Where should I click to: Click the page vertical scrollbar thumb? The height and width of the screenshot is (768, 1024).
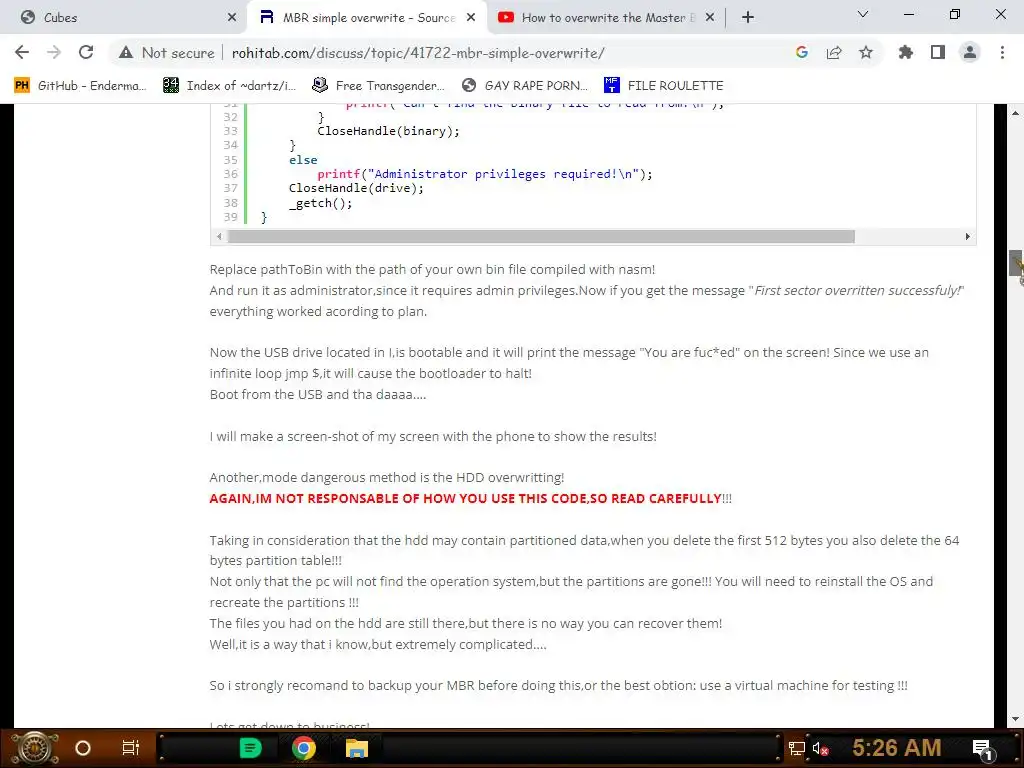pyautogui.click(x=1016, y=263)
